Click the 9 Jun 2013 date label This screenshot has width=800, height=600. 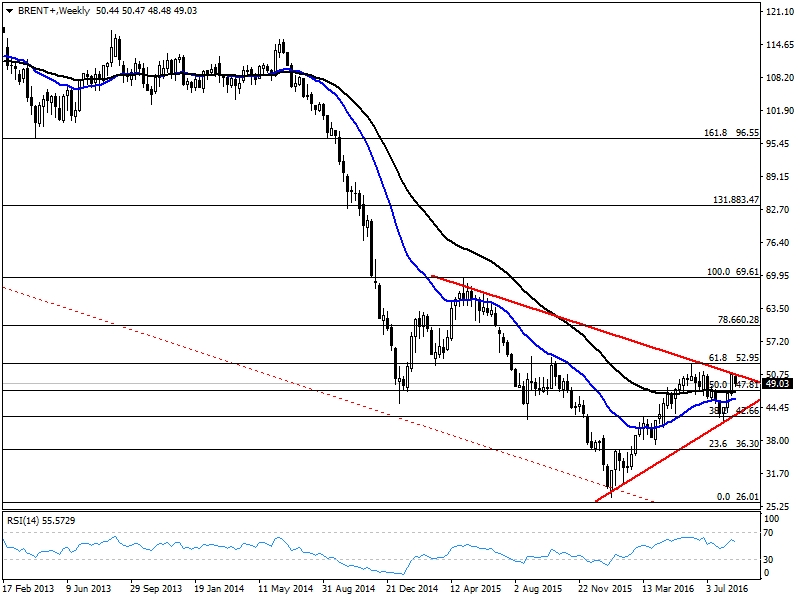(89, 589)
